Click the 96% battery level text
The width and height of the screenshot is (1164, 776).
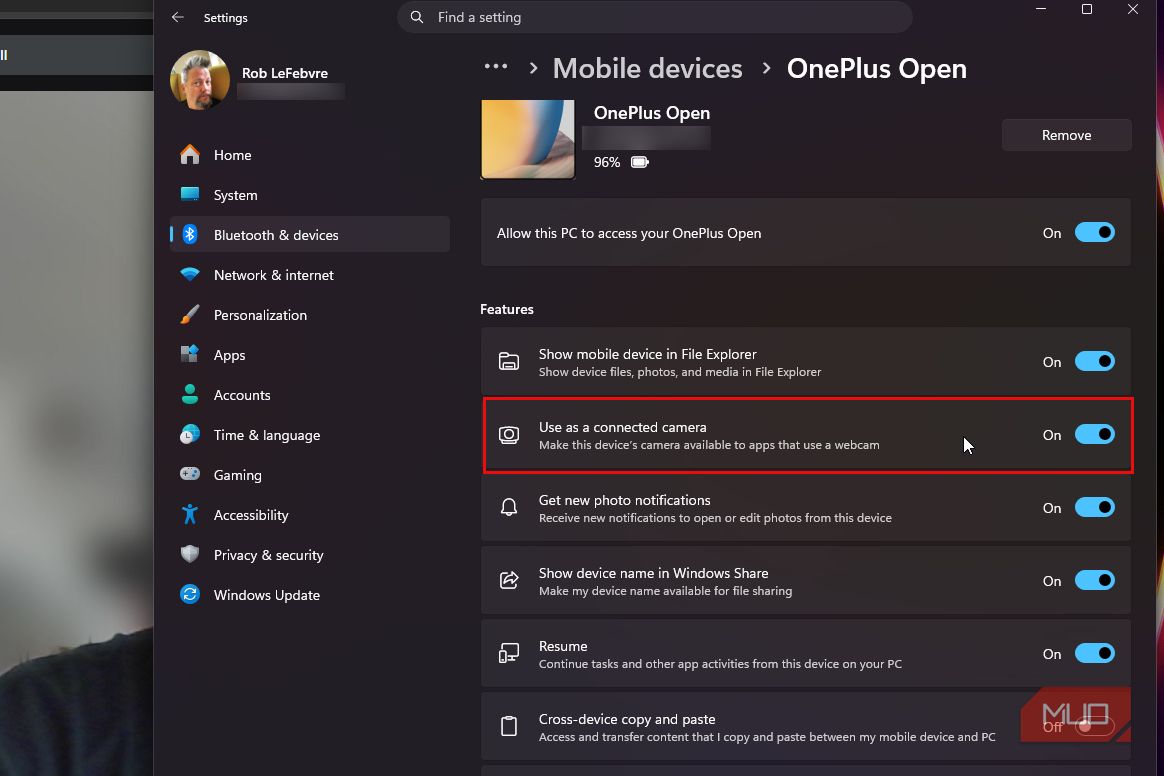point(606,162)
